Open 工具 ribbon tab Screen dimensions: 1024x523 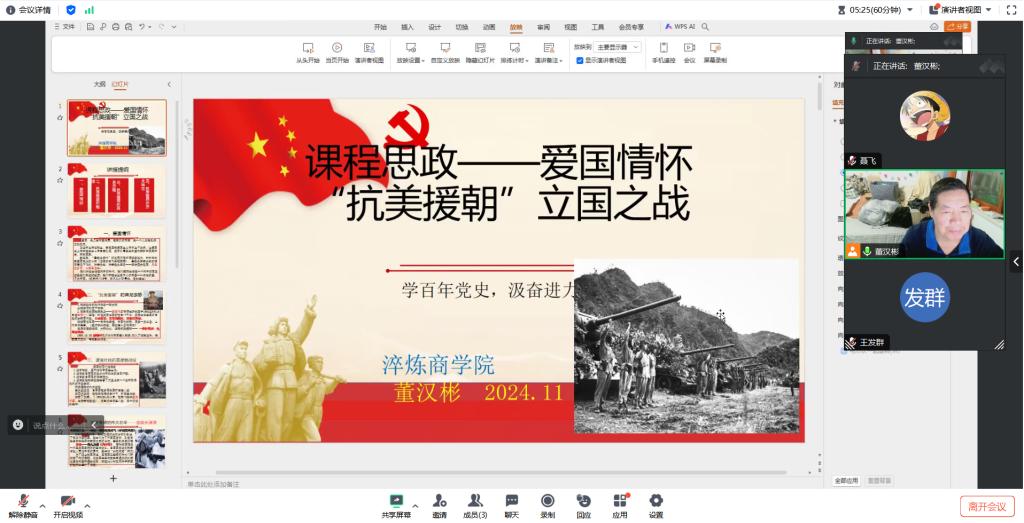[598, 27]
